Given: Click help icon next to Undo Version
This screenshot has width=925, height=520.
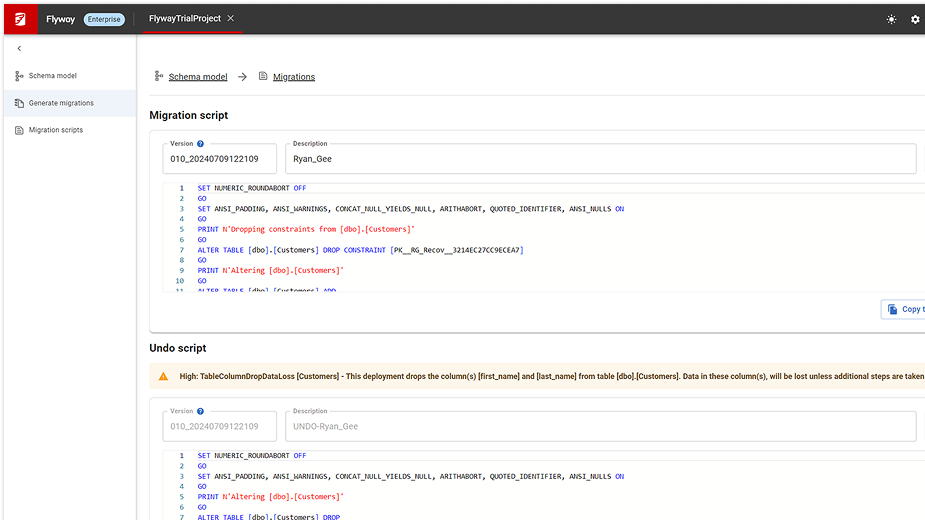Looking at the screenshot, I should [201, 411].
